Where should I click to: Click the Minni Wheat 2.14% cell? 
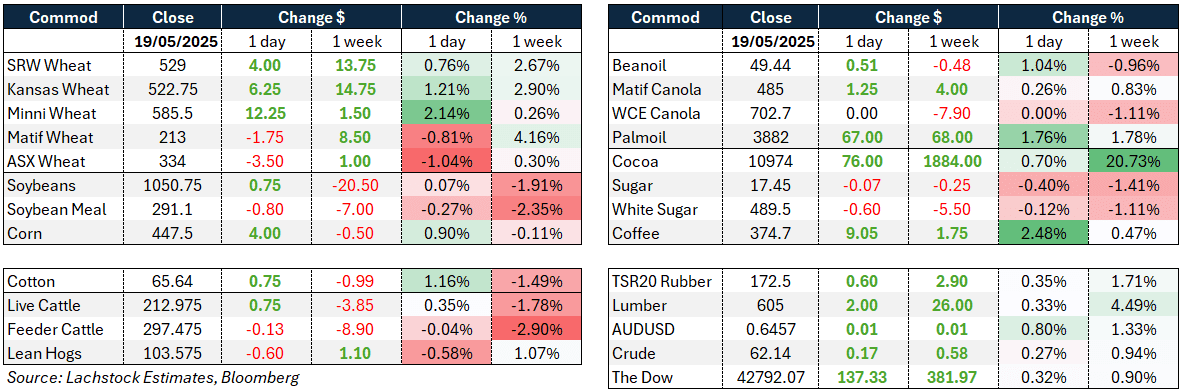(x=446, y=114)
